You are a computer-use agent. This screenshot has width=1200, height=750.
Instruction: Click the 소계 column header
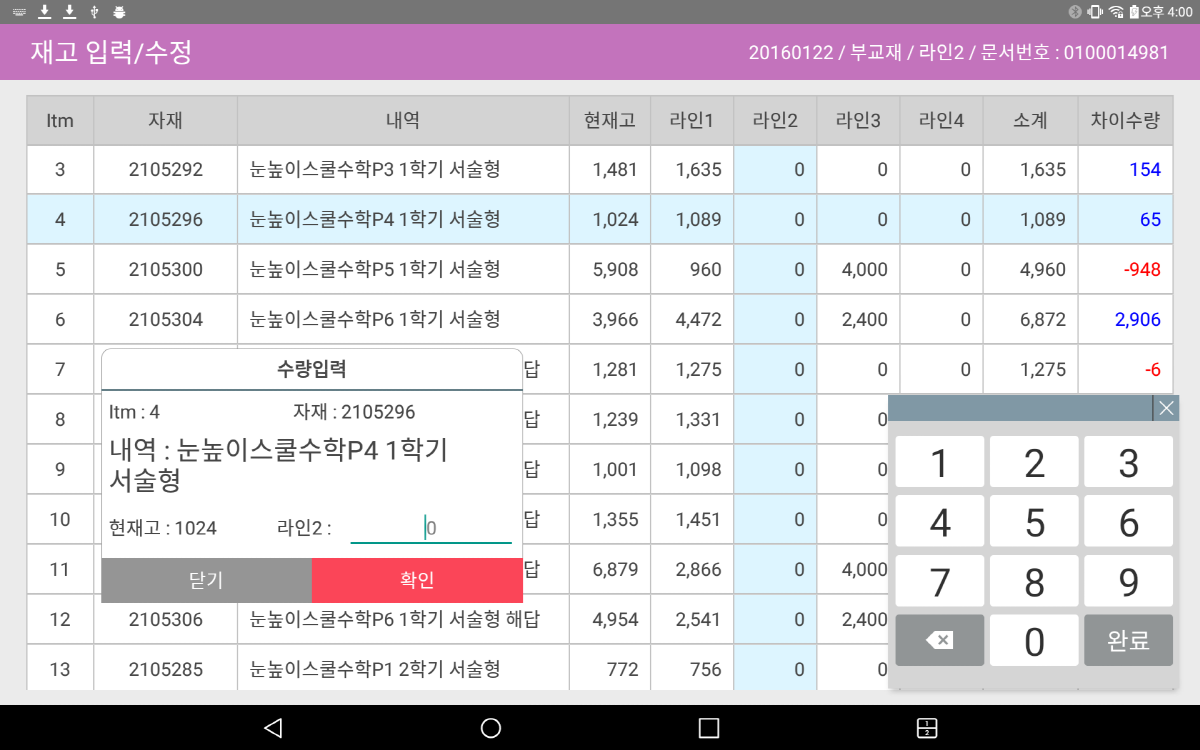pyautogui.click(x=1030, y=121)
